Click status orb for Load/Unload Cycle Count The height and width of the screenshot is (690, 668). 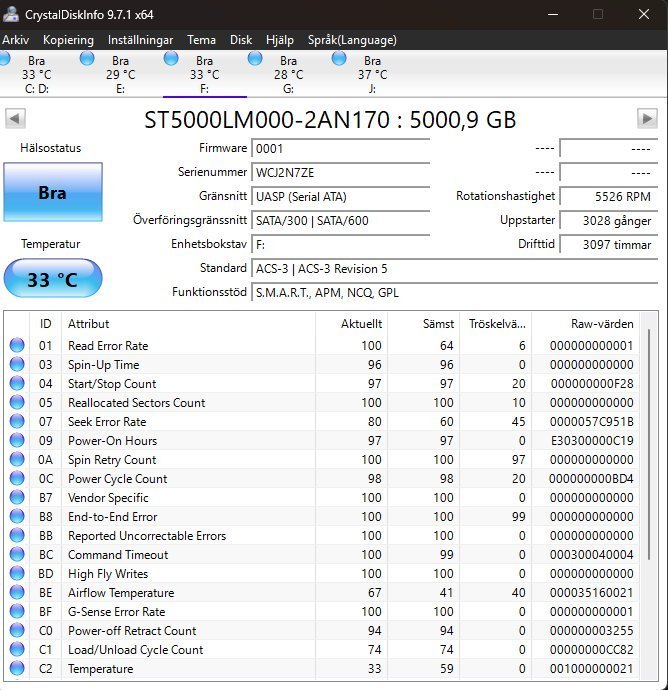(x=16, y=650)
